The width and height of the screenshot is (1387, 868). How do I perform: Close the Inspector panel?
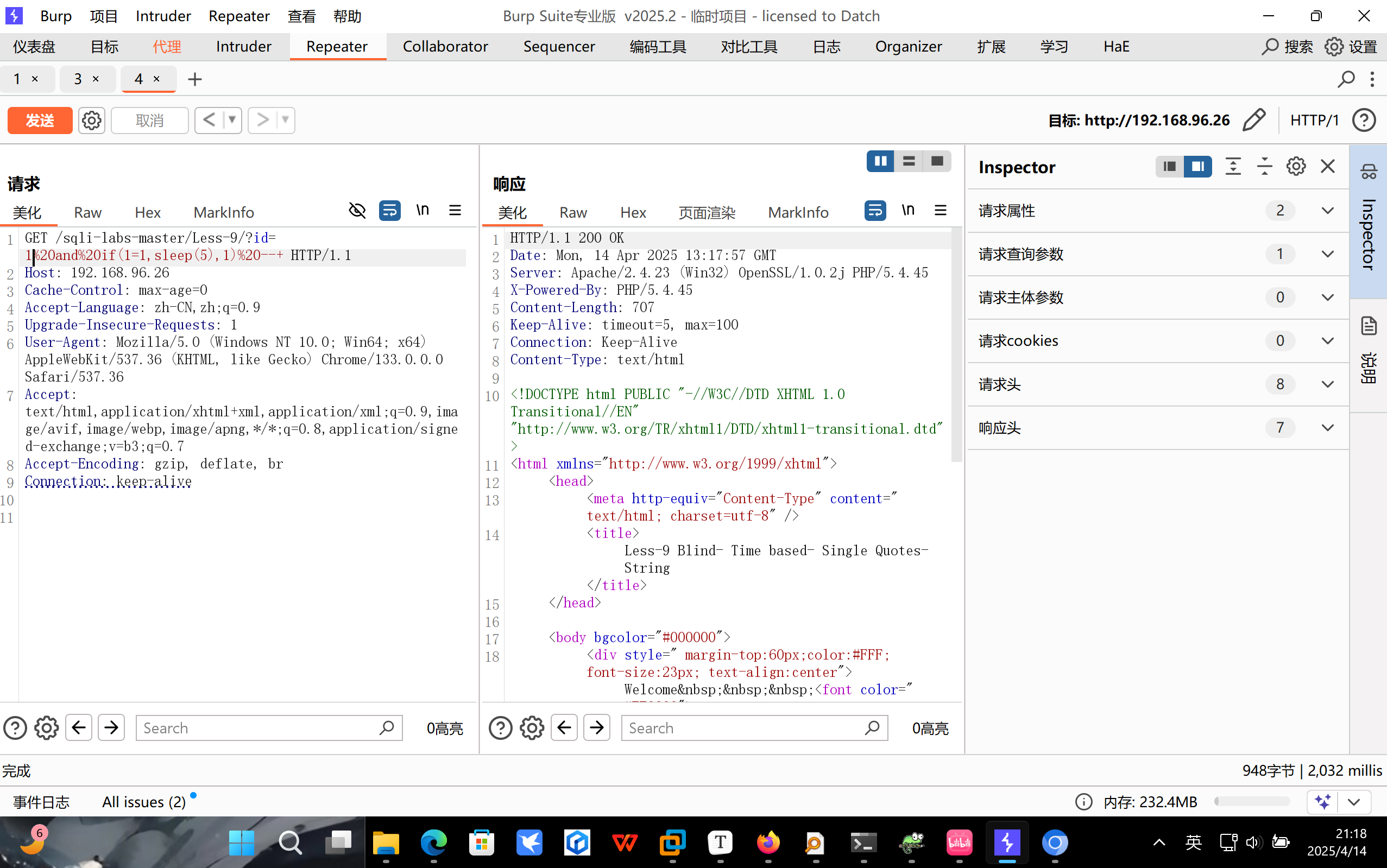coord(1328,167)
